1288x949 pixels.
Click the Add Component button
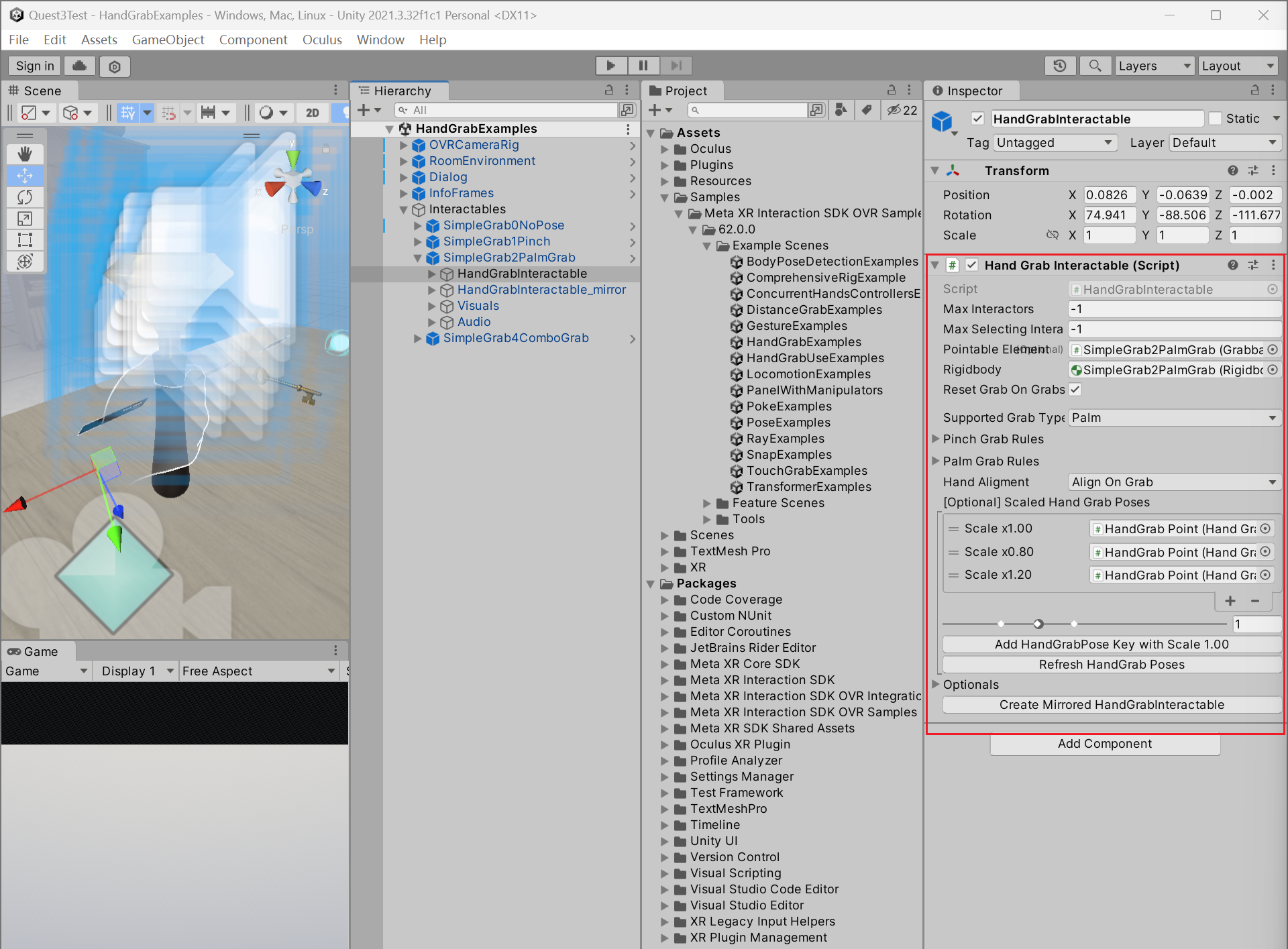(x=1105, y=744)
